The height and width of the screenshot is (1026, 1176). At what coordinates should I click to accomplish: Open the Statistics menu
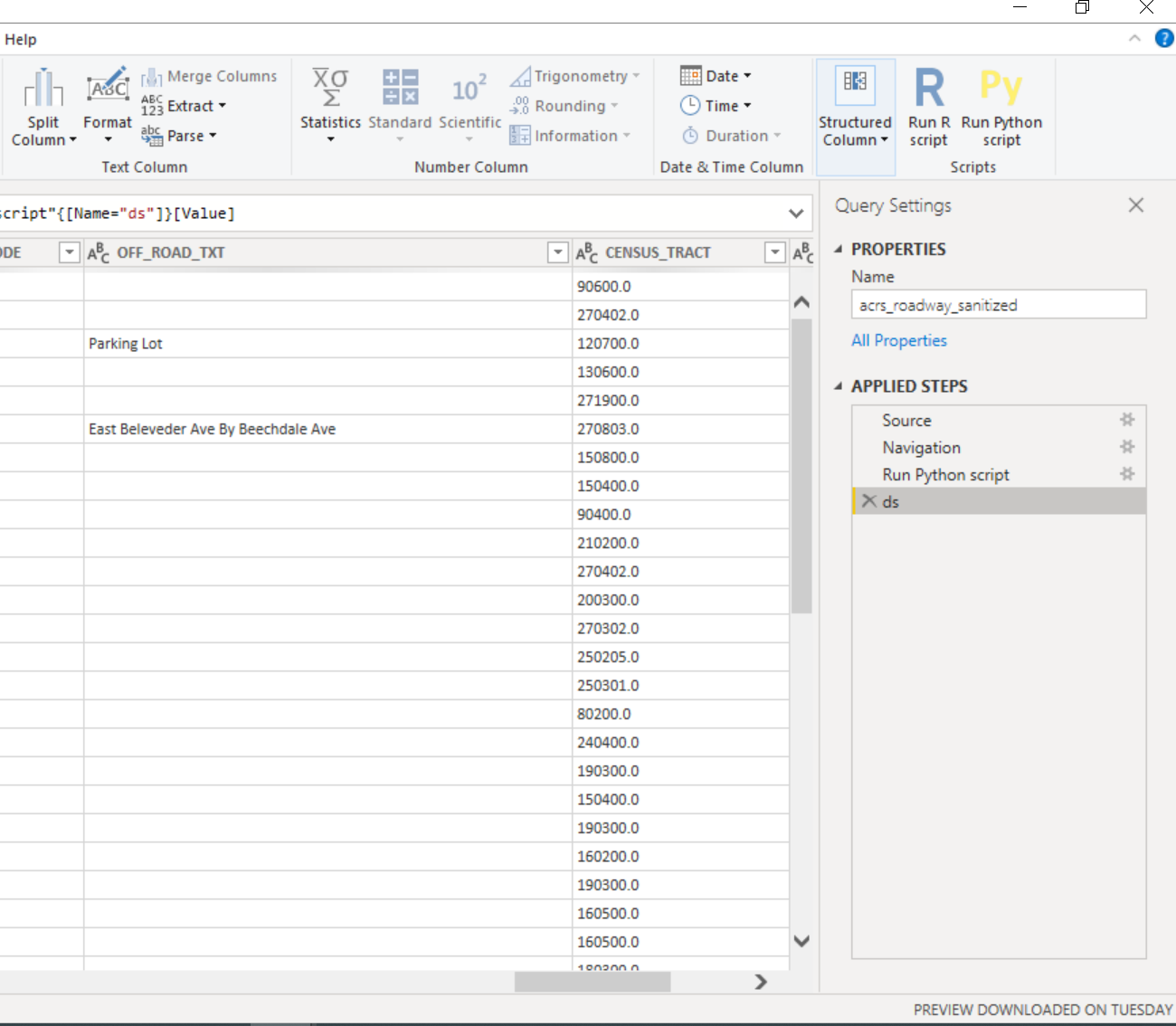pyautogui.click(x=330, y=106)
